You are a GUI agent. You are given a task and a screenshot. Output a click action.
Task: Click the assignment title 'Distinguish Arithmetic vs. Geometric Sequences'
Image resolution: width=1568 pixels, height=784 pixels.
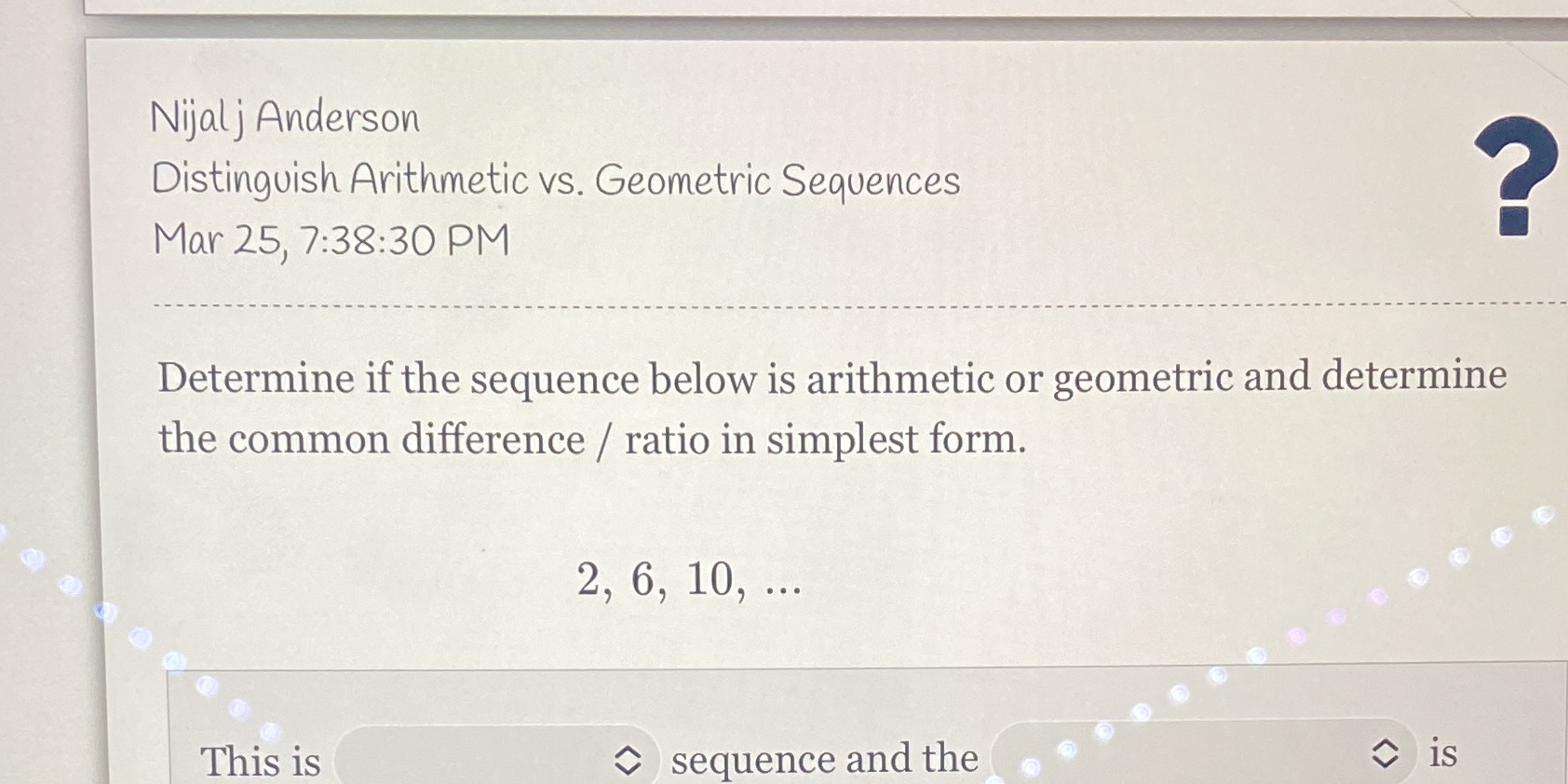(556, 180)
